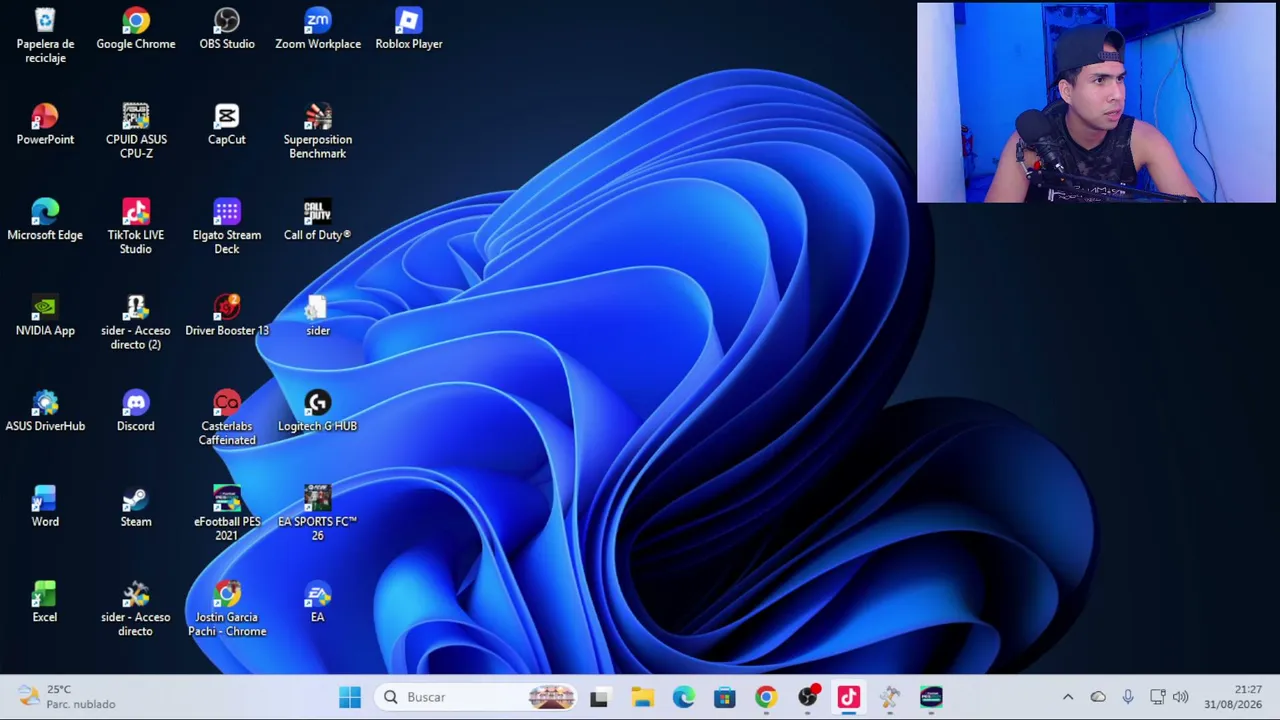Select the Call of Duty desktop icon
The height and width of the screenshot is (720, 1280).
click(x=318, y=221)
